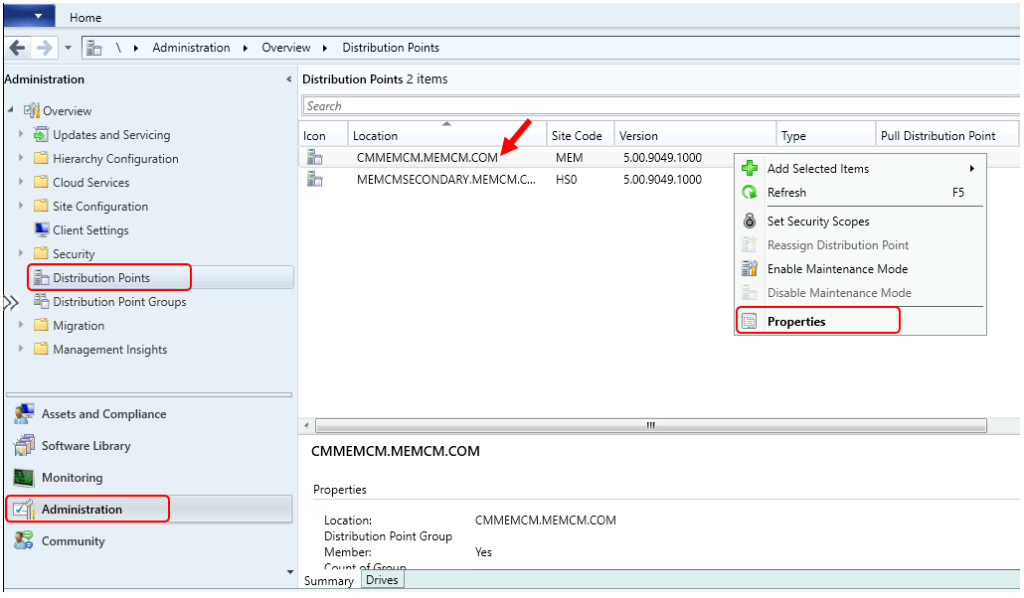This screenshot has width=1024, height=598.
Task: Expand the Site Configuration node
Action: click(20, 206)
